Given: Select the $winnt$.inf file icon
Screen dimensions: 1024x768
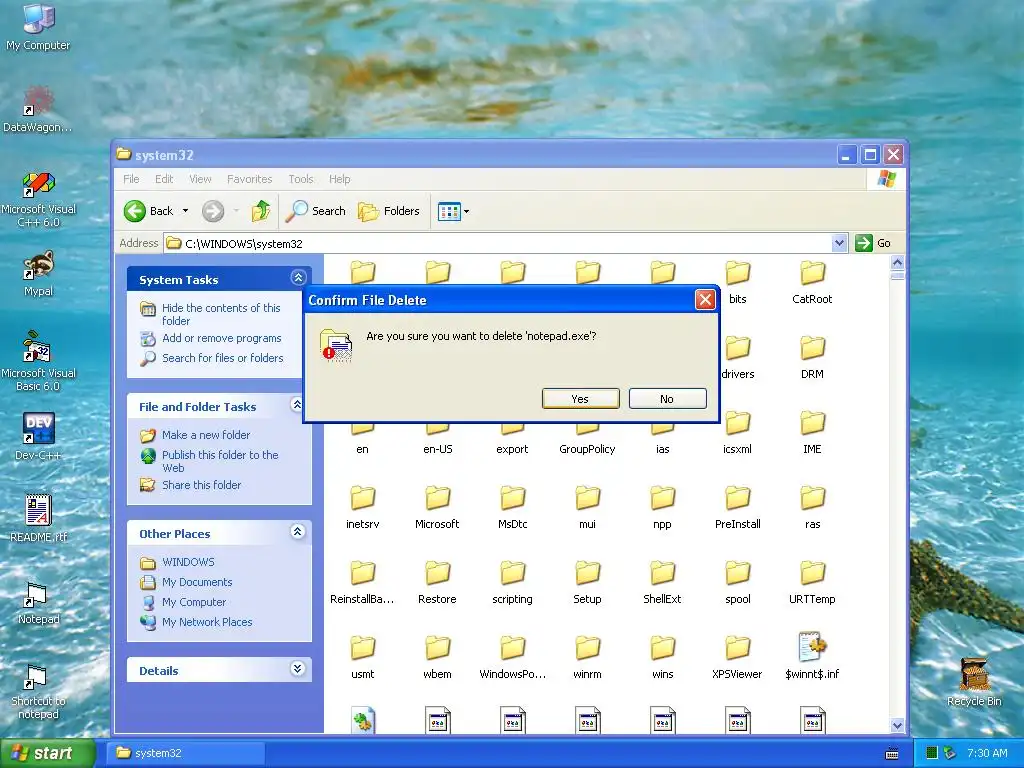Looking at the screenshot, I should [812, 647].
